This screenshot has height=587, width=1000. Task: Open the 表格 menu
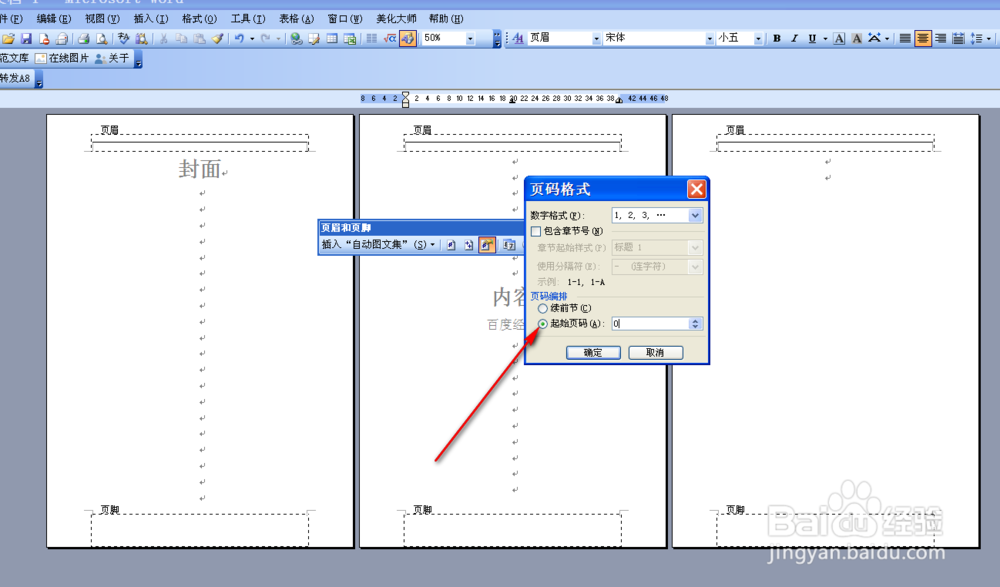(296, 19)
